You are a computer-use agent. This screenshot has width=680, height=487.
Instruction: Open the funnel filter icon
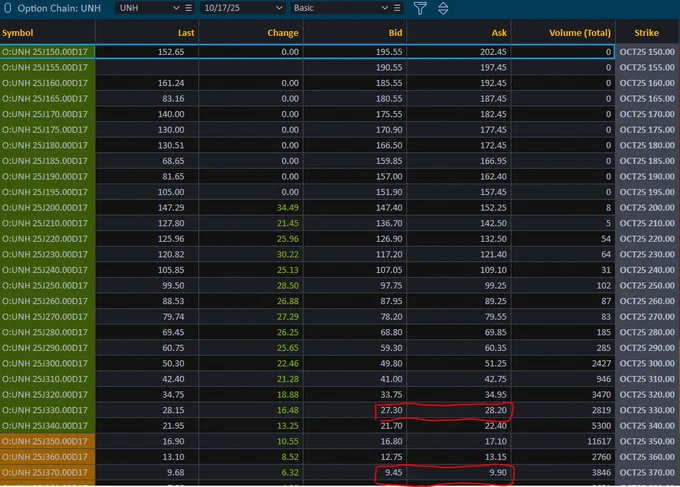[420, 8]
